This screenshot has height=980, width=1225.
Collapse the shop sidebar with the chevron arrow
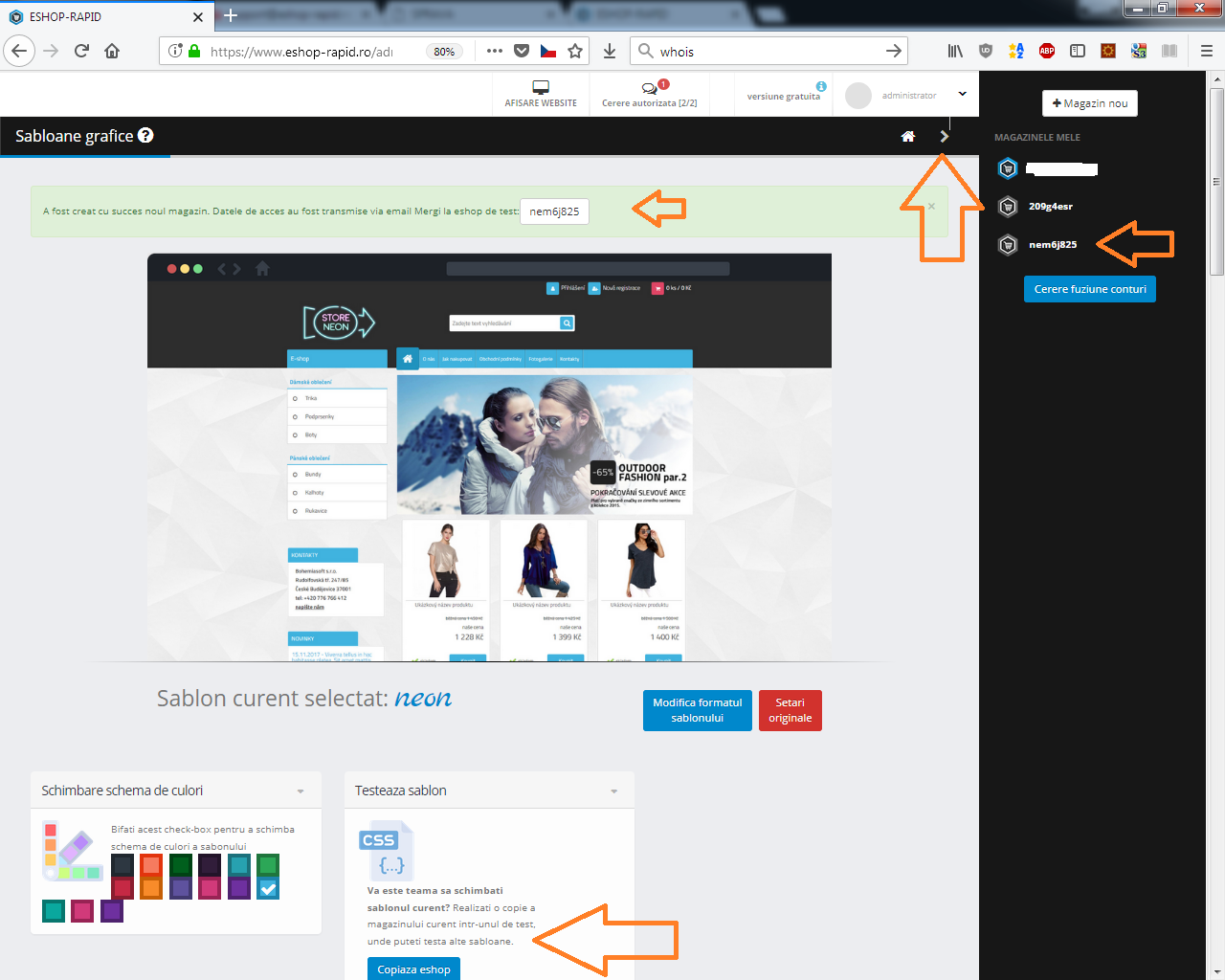click(945, 137)
